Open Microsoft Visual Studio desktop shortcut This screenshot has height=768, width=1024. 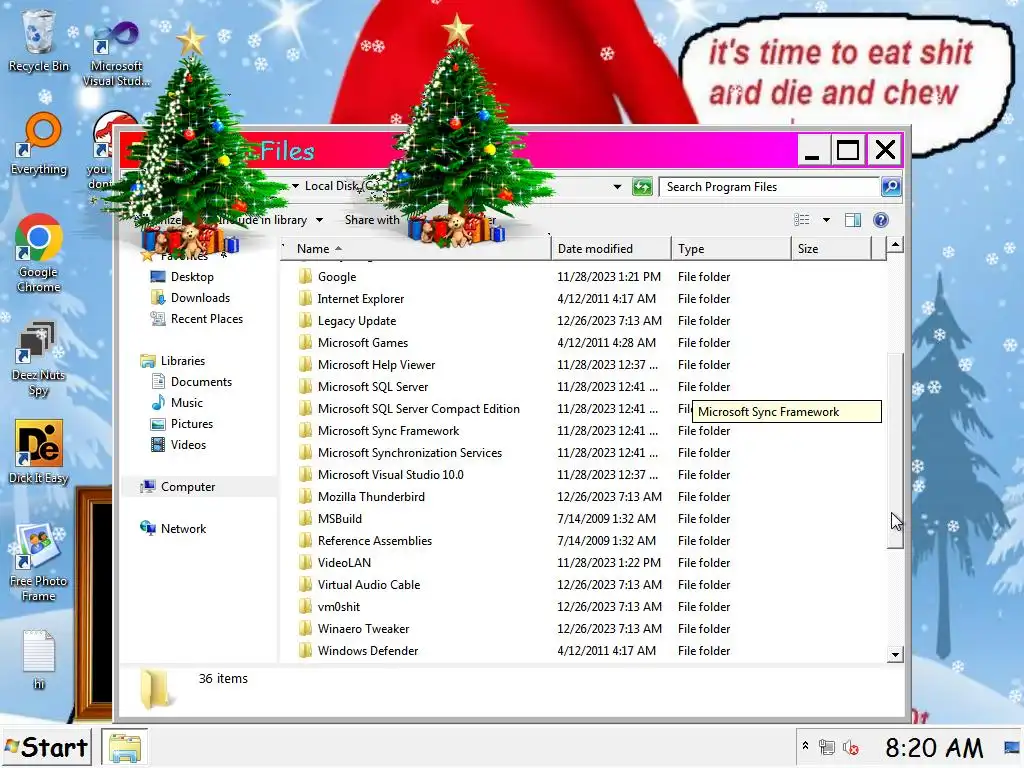(116, 54)
